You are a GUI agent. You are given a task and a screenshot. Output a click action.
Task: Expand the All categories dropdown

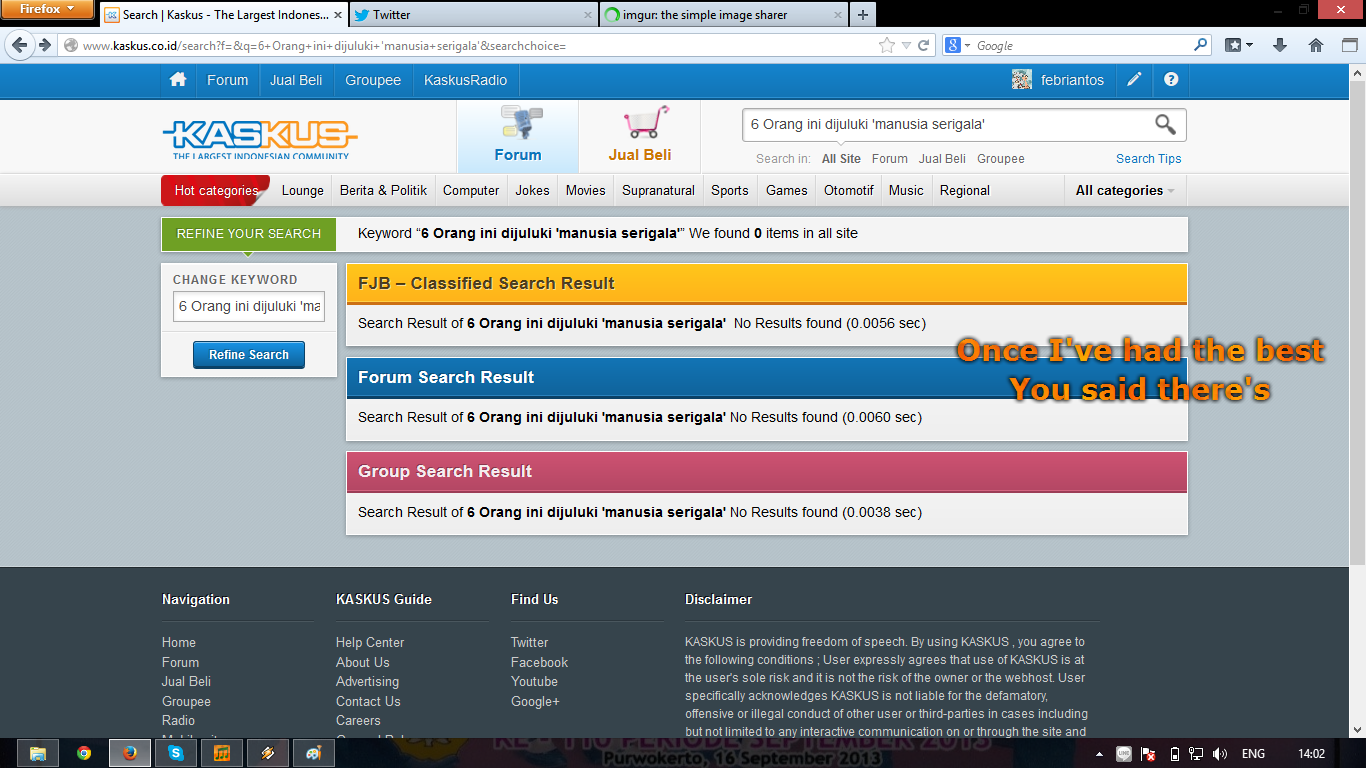pyautogui.click(x=1125, y=190)
